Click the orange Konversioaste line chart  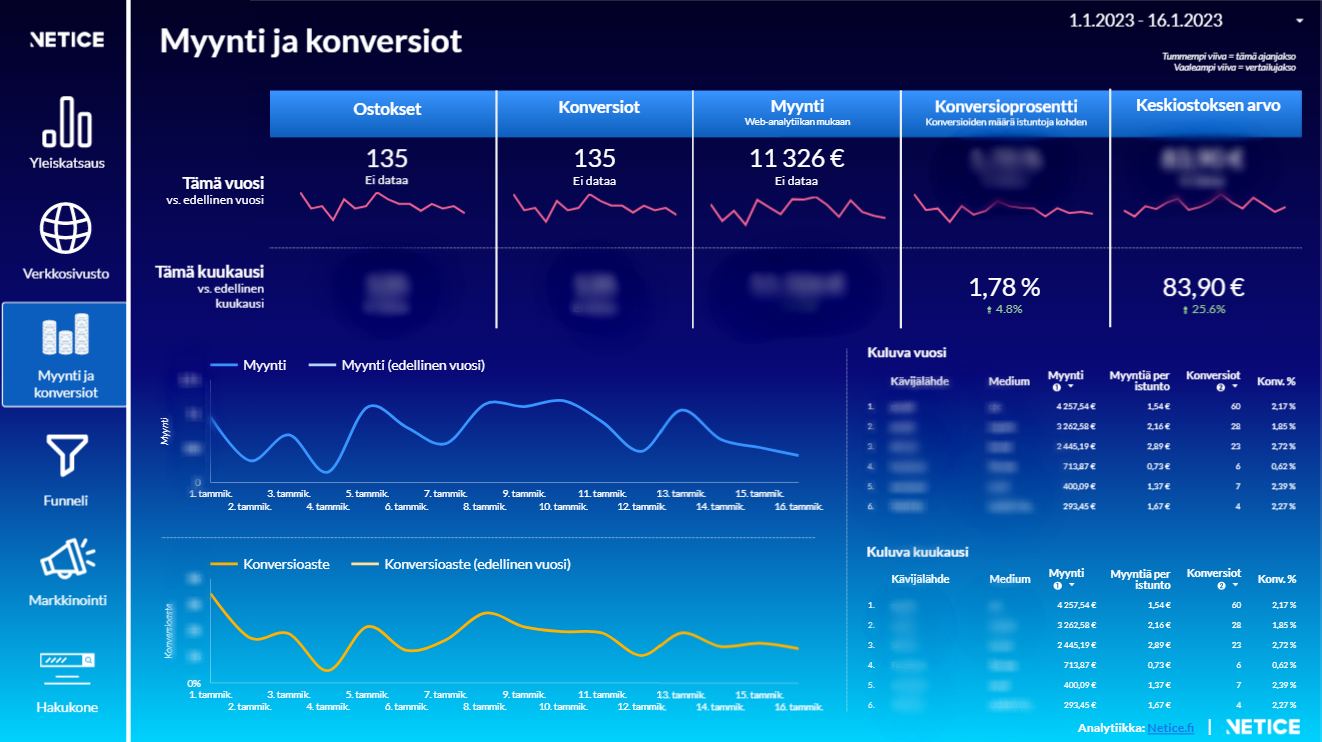(x=504, y=630)
